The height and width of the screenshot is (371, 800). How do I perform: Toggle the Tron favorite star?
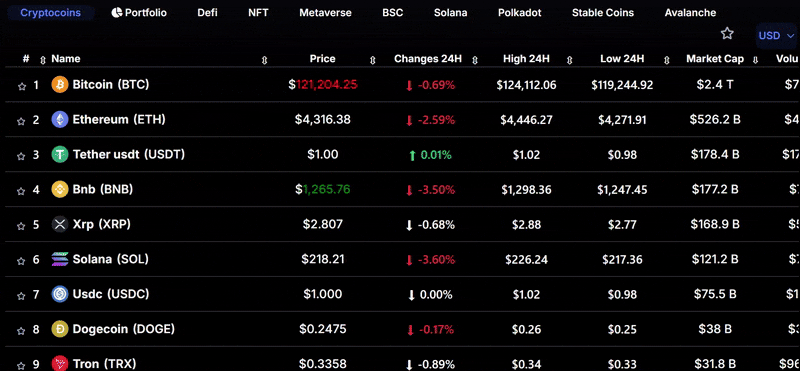[21, 365]
